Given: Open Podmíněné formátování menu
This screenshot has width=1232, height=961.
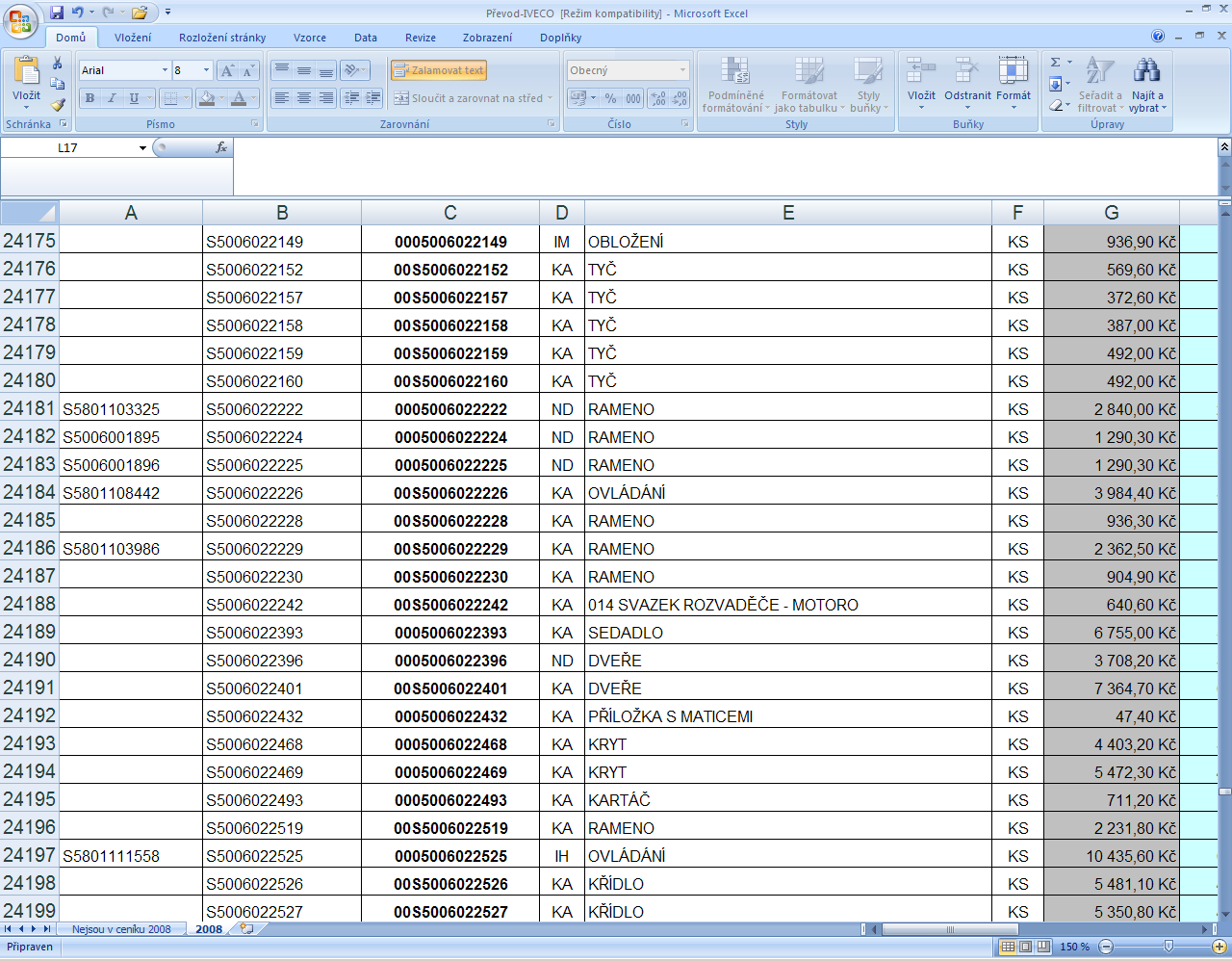Looking at the screenshot, I should 736,84.
